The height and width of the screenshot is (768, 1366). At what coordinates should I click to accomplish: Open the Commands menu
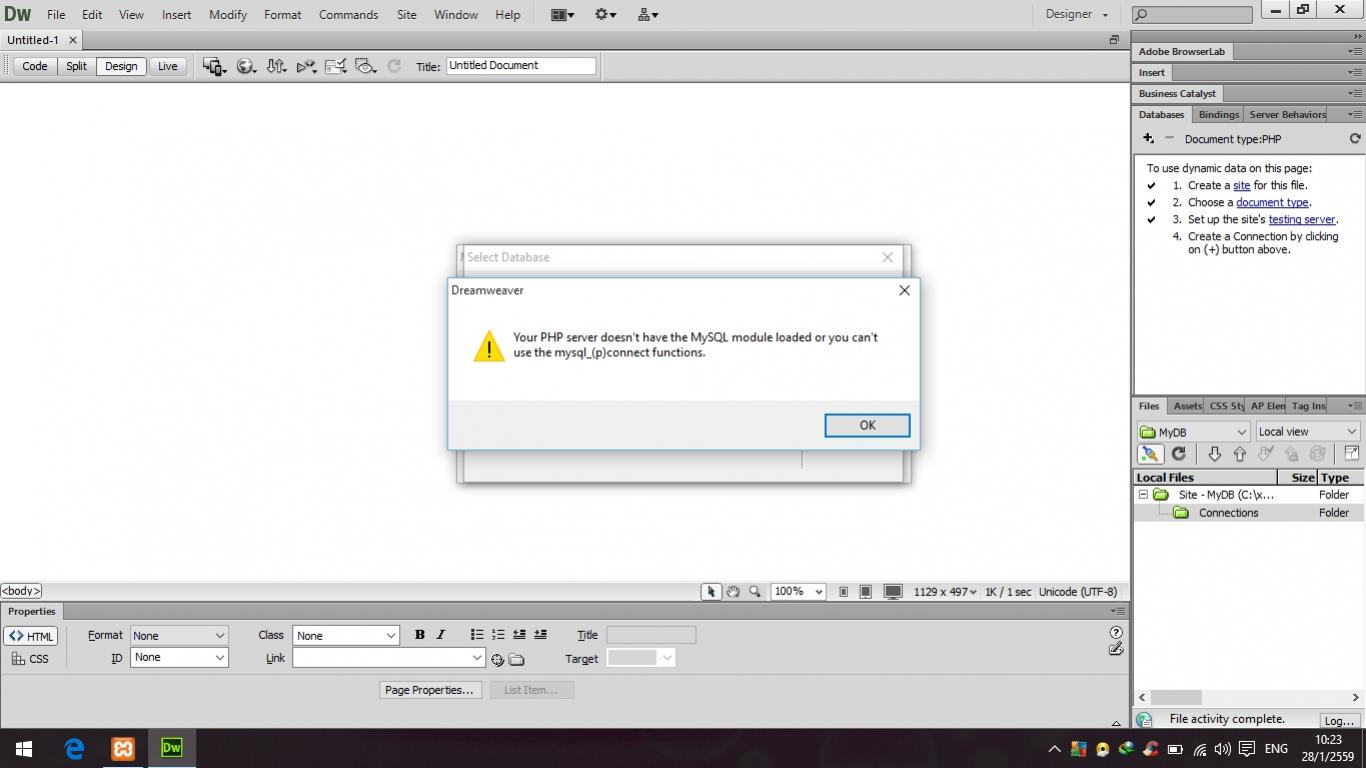348,15
